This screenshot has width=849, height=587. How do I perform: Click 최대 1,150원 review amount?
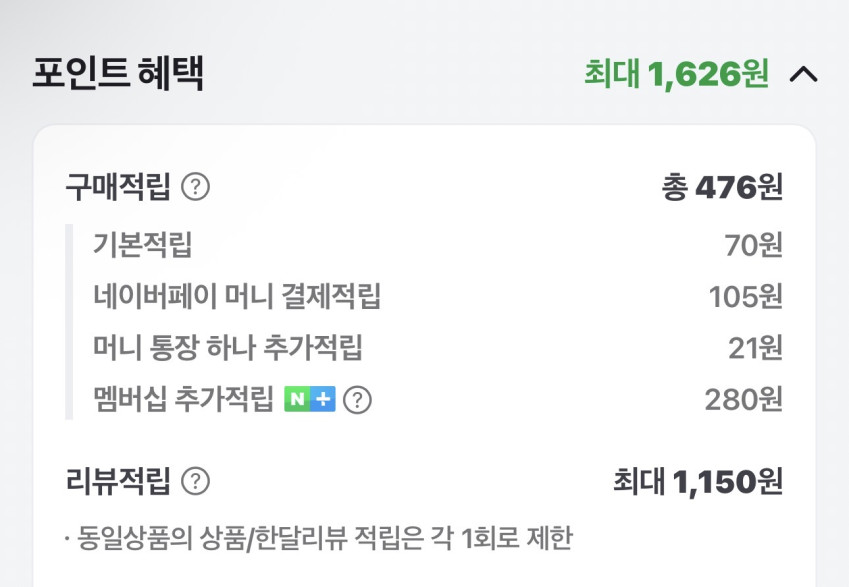point(697,481)
